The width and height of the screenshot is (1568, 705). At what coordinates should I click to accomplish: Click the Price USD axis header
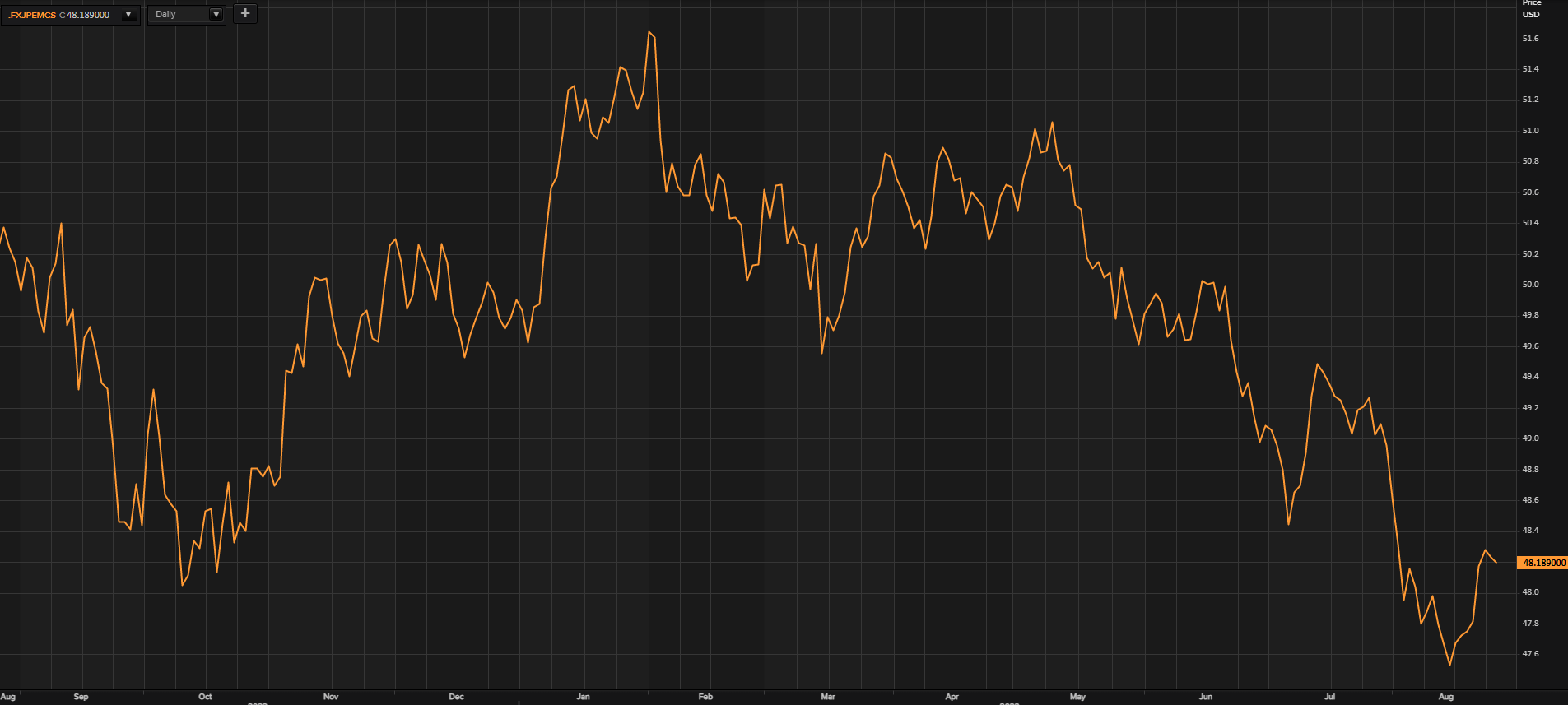(1531, 9)
